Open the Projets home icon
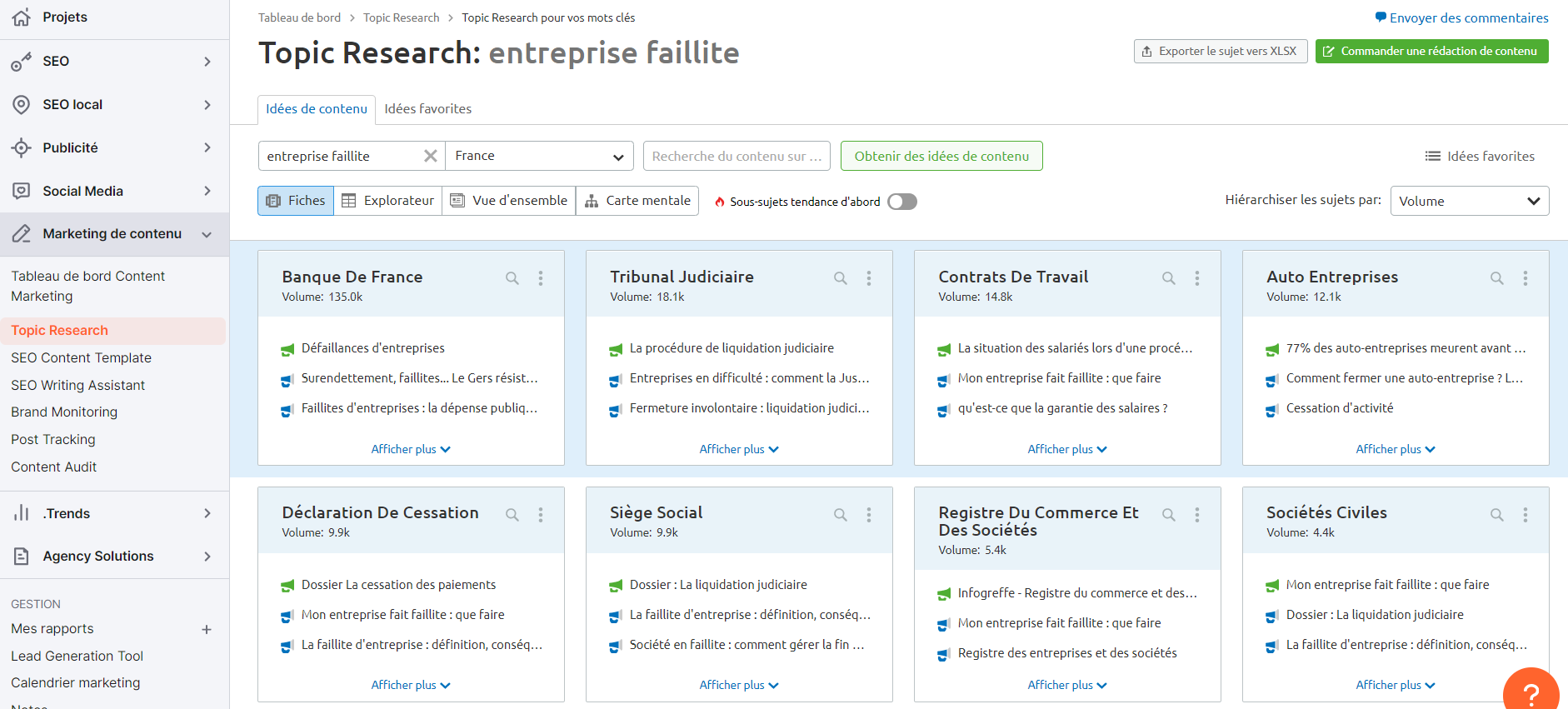1568x709 pixels. [x=22, y=17]
